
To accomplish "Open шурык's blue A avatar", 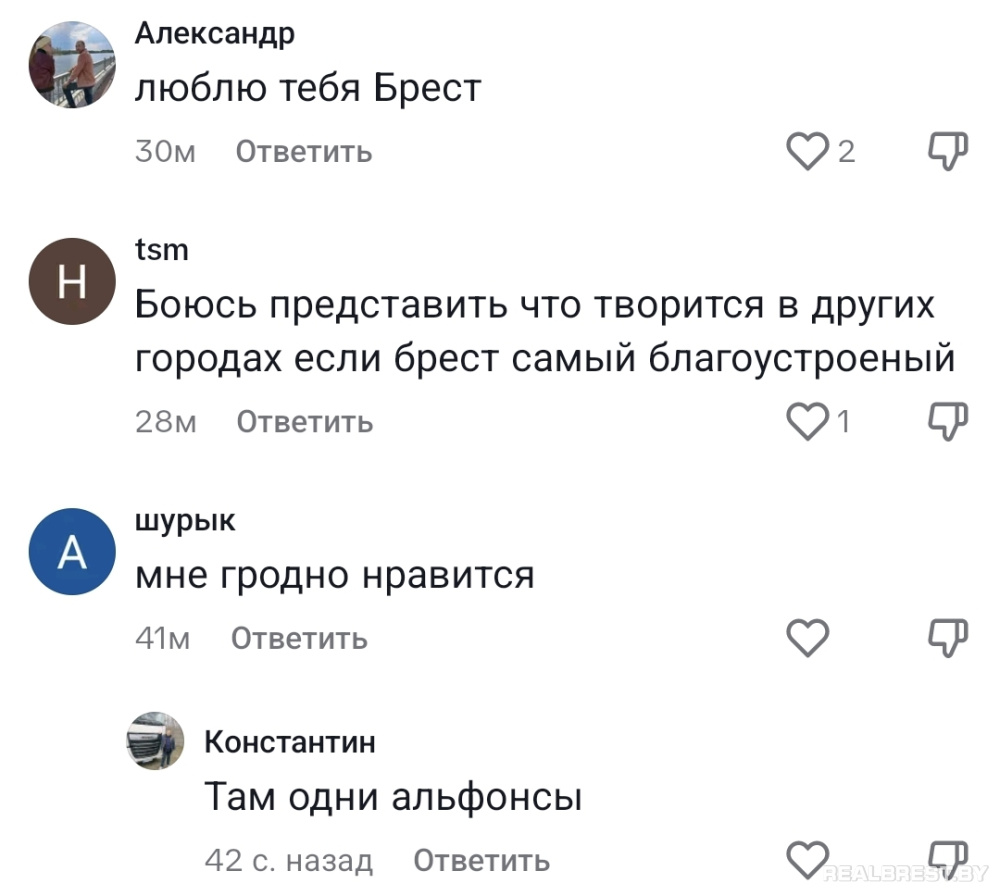I will click(x=70, y=554).
